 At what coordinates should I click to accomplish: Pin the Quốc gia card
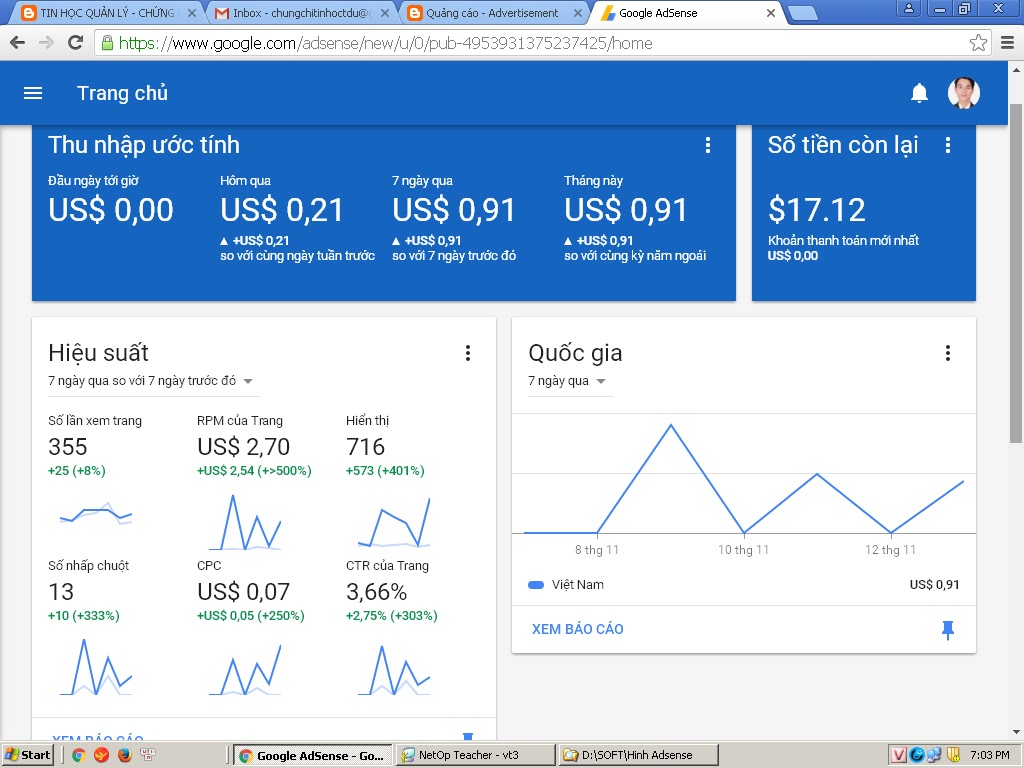[948, 630]
